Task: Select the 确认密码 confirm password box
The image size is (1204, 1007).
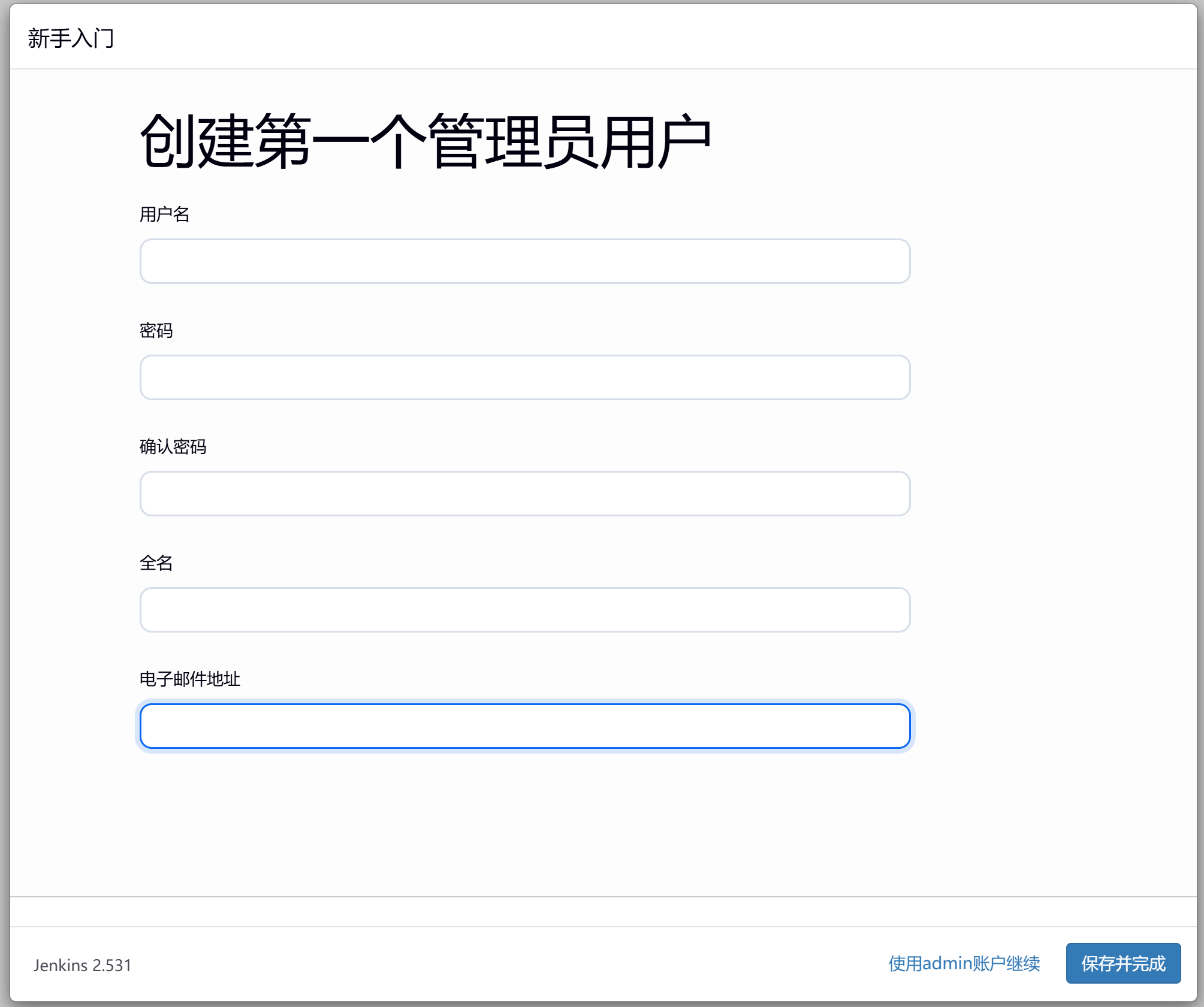Action: click(x=524, y=494)
